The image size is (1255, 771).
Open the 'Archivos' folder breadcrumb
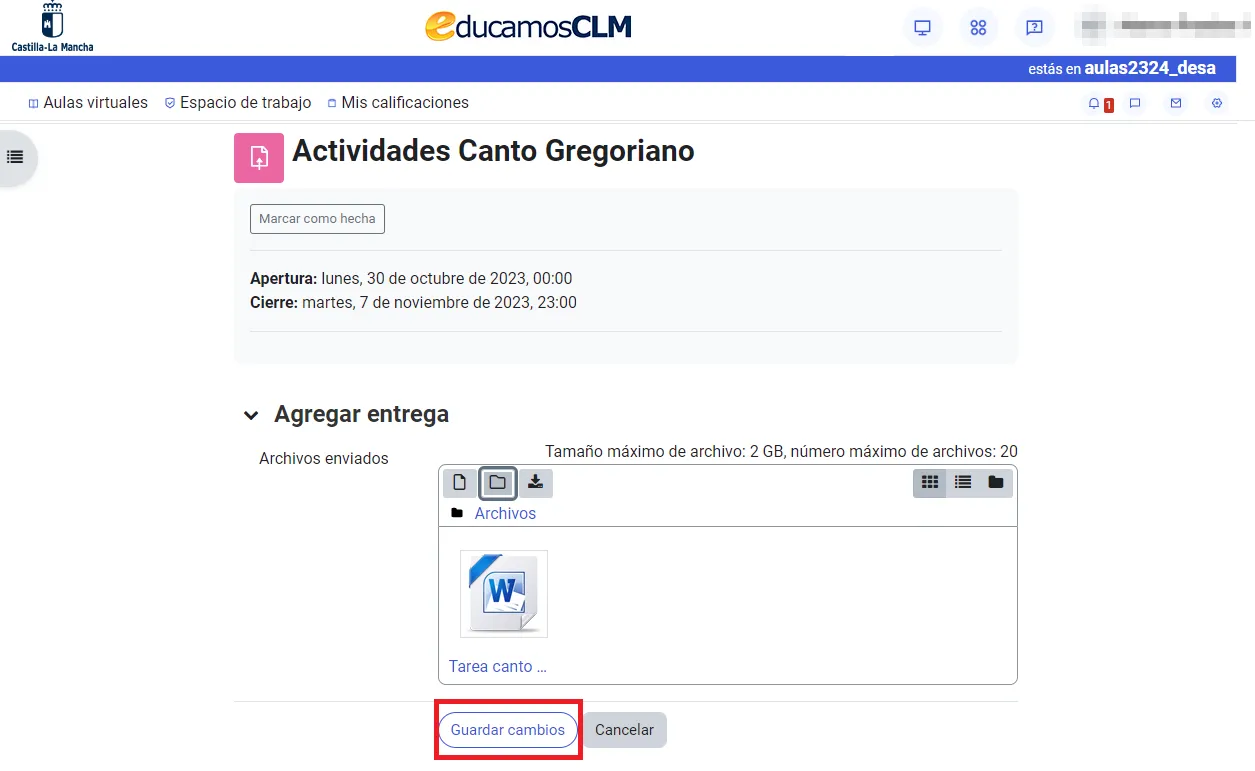click(505, 513)
